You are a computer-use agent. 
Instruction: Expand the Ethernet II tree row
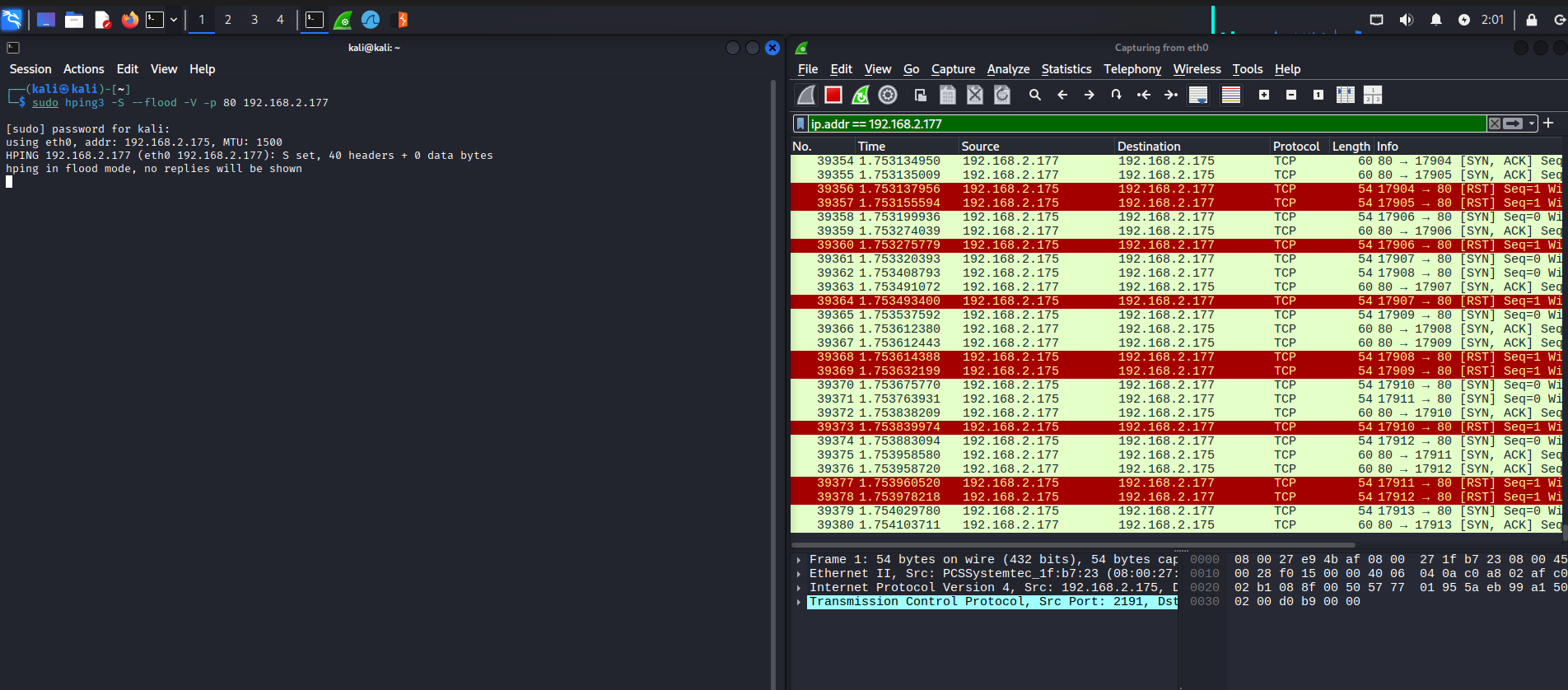799,574
